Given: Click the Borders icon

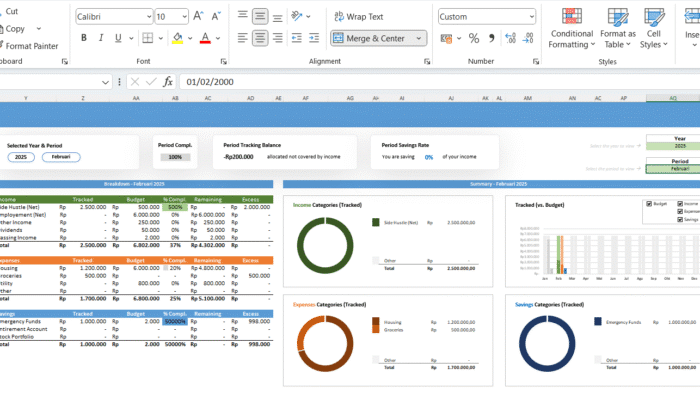Looking at the screenshot, I should pos(147,38).
